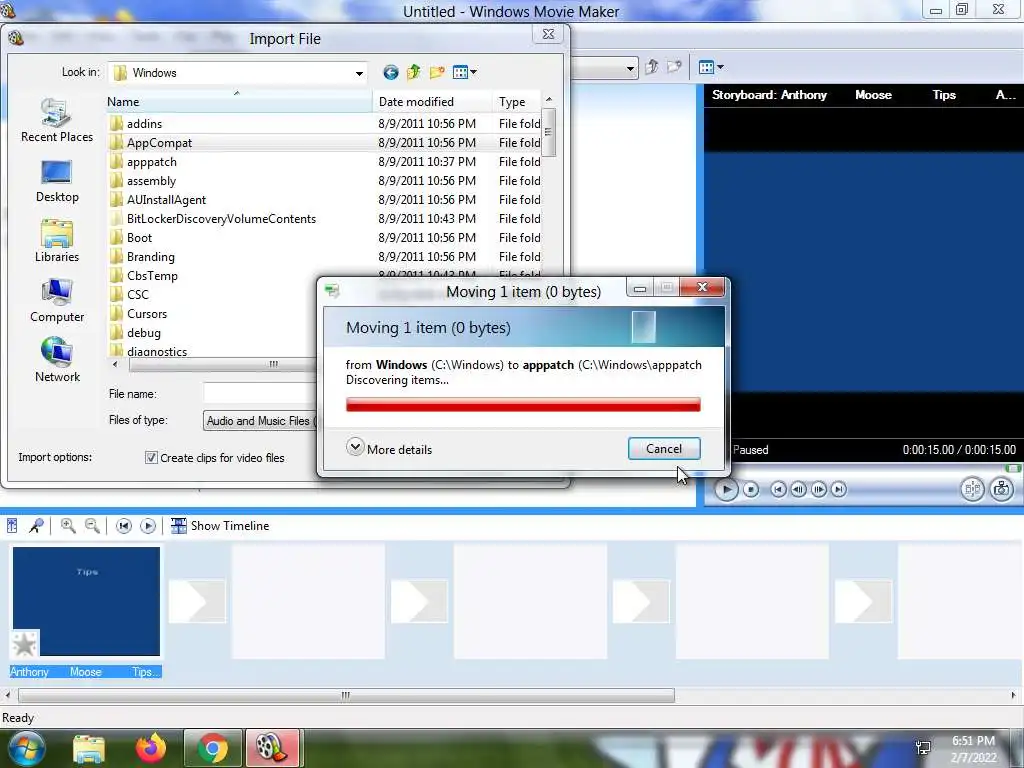Open Narrate Timeline microphone tool
Image resolution: width=1024 pixels, height=768 pixels.
coord(37,526)
